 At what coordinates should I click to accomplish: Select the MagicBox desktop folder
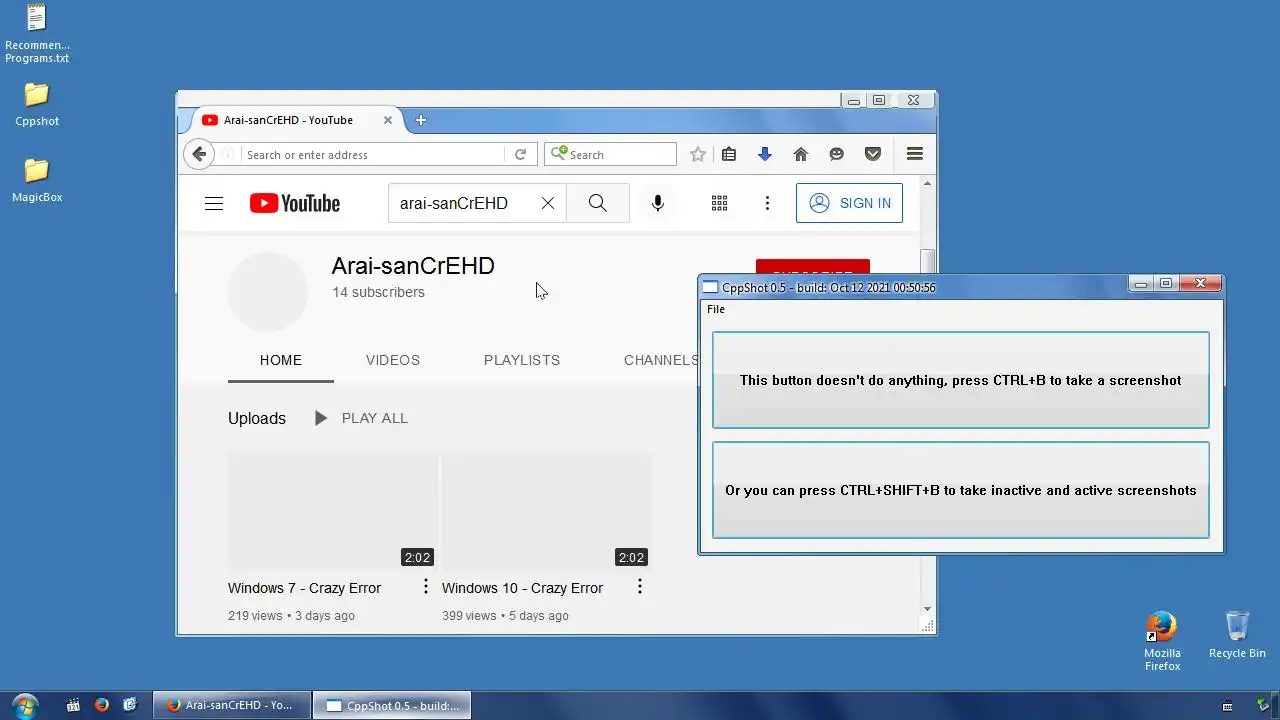pos(37,181)
